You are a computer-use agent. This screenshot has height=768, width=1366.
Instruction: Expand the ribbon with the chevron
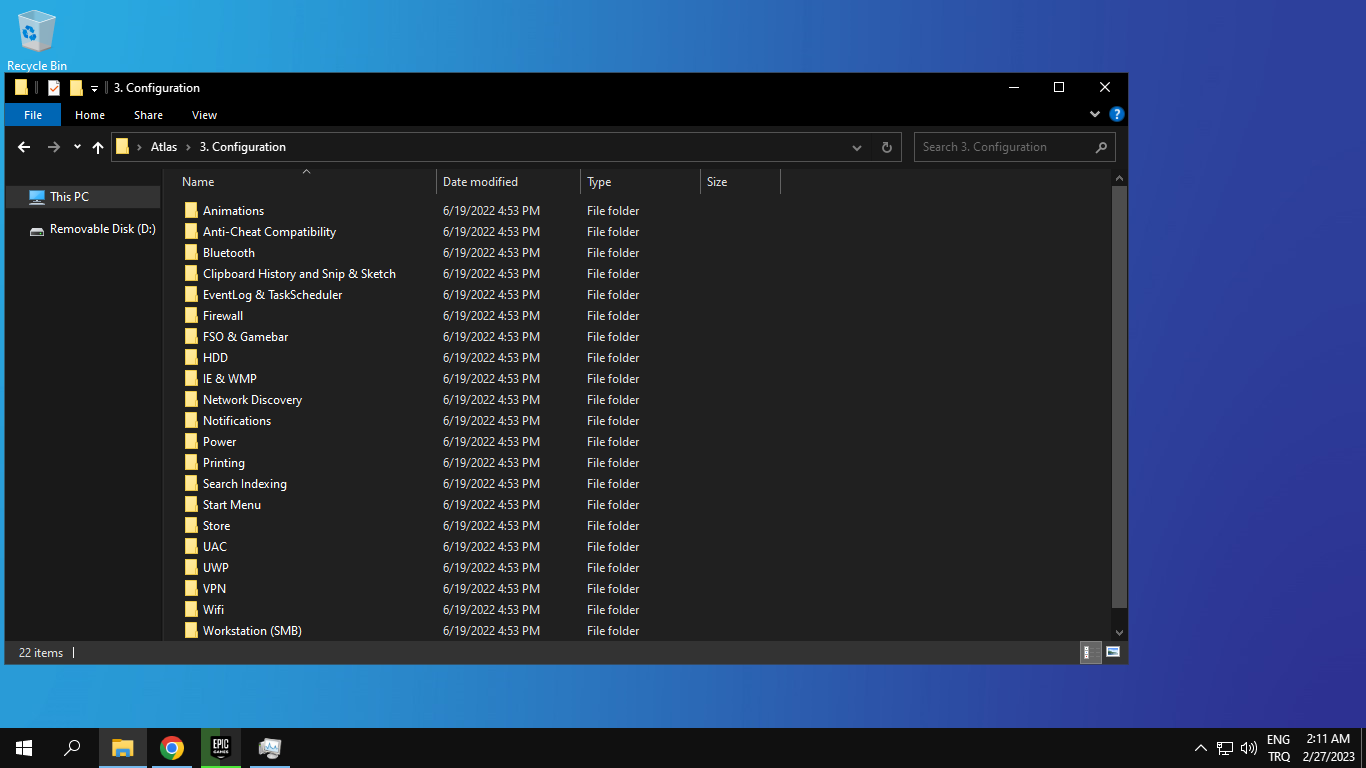coord(1095,115)
